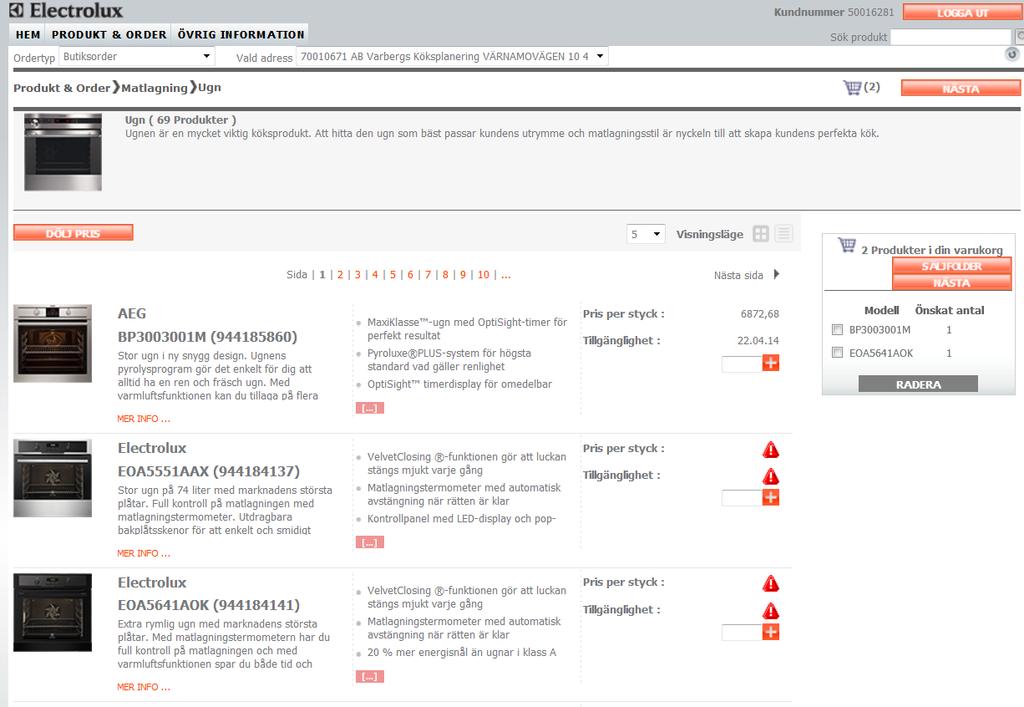Expand features list for BP3003001M
The image size is (1024, 707).
pyautogui.click(x=370, y=408)
